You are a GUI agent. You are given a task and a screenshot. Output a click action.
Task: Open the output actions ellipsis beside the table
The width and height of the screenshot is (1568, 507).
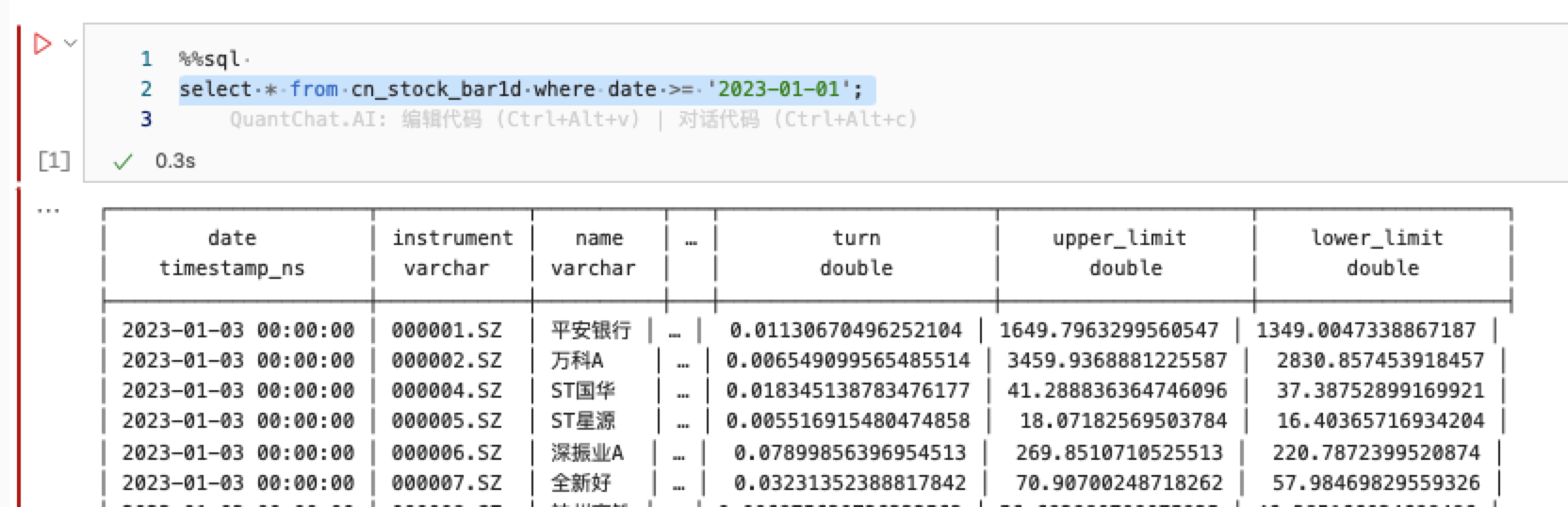(x=47, y=210)
